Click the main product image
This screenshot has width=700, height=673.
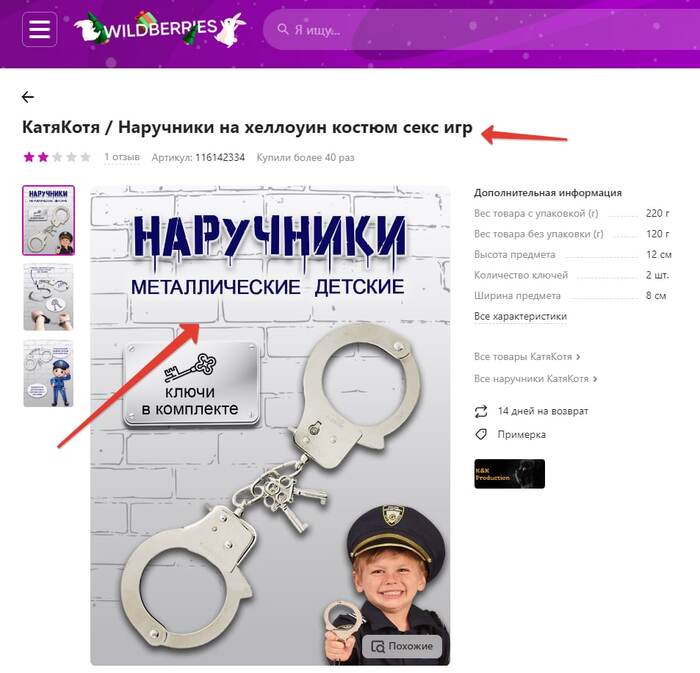click(x=270, y=425)
